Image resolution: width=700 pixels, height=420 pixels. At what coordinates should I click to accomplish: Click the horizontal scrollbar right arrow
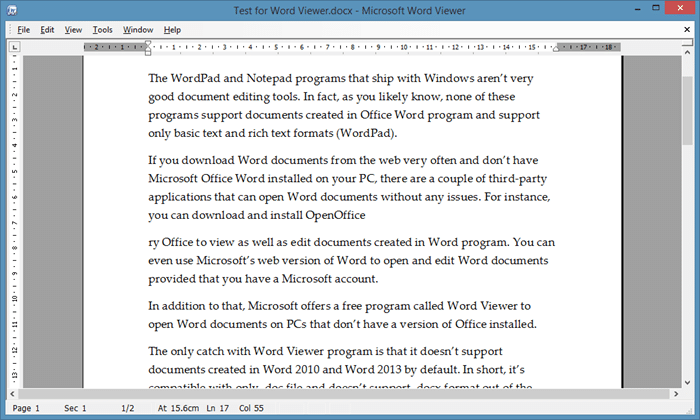click(676, 394)
